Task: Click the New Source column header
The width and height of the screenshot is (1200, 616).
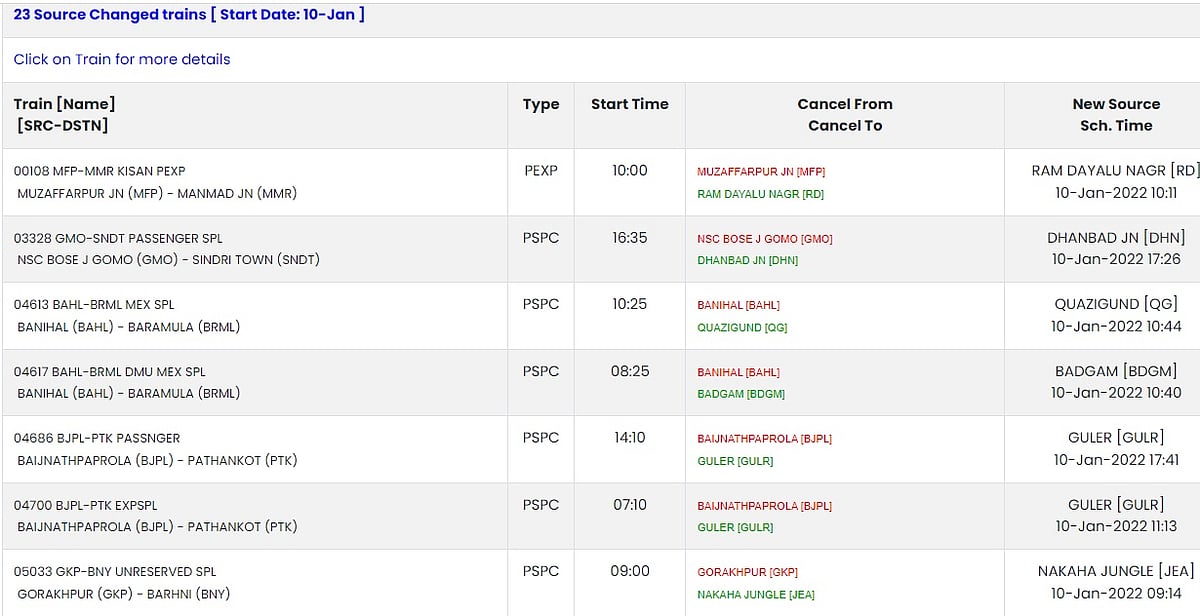Action: (1116, 104)
